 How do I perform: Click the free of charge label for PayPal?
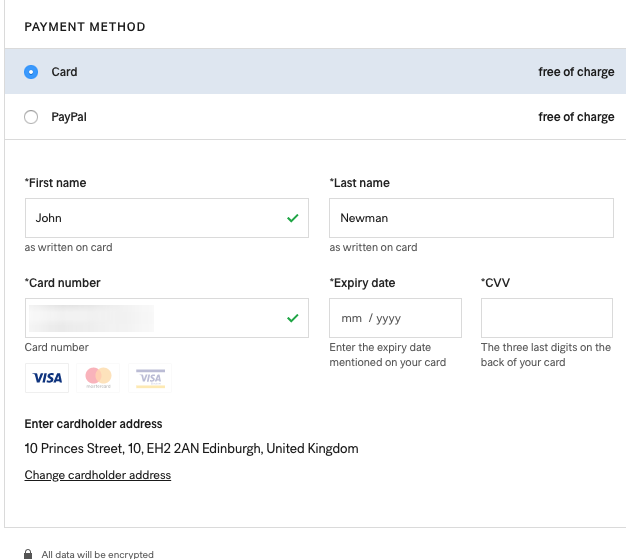tap(576, 117)
